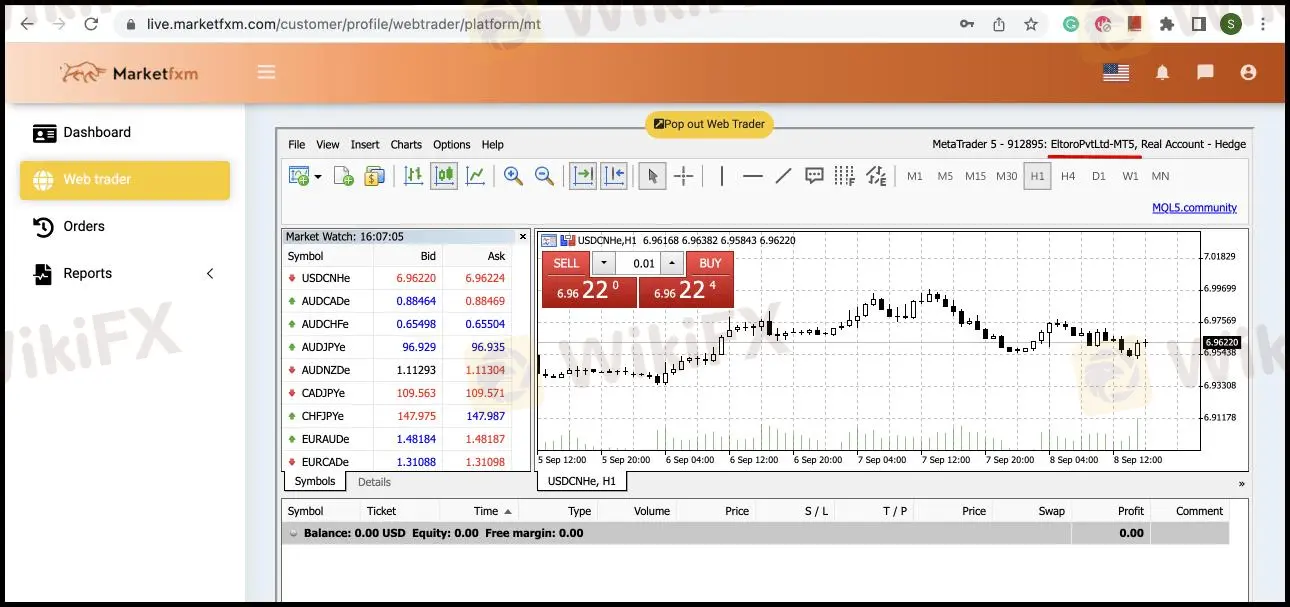Collapse the Reports sidebar section

click(x=210, y=272)
